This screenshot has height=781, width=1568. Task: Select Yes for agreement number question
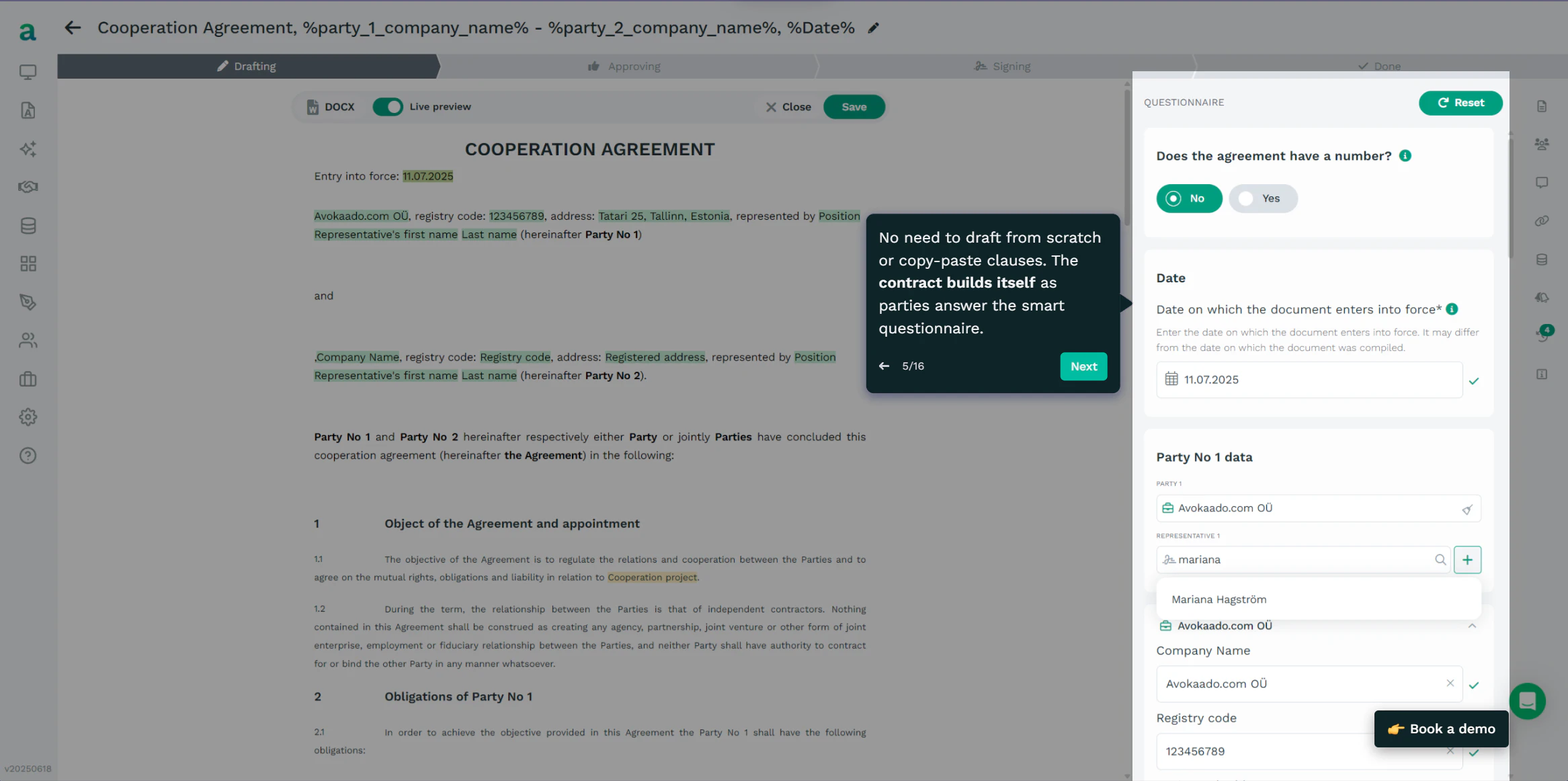point(1263,198)
